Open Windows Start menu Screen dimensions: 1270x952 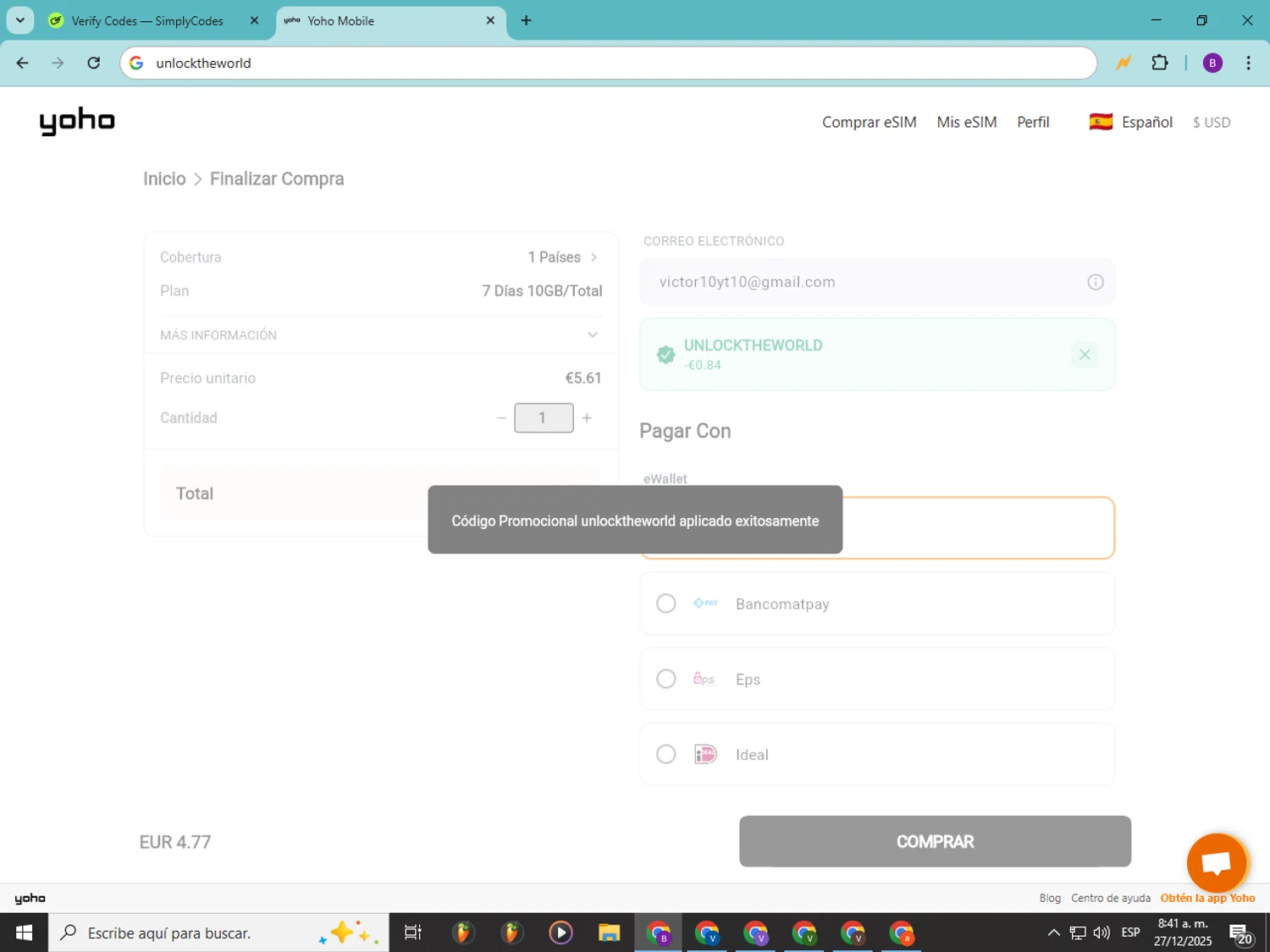(x=24, y=933)
